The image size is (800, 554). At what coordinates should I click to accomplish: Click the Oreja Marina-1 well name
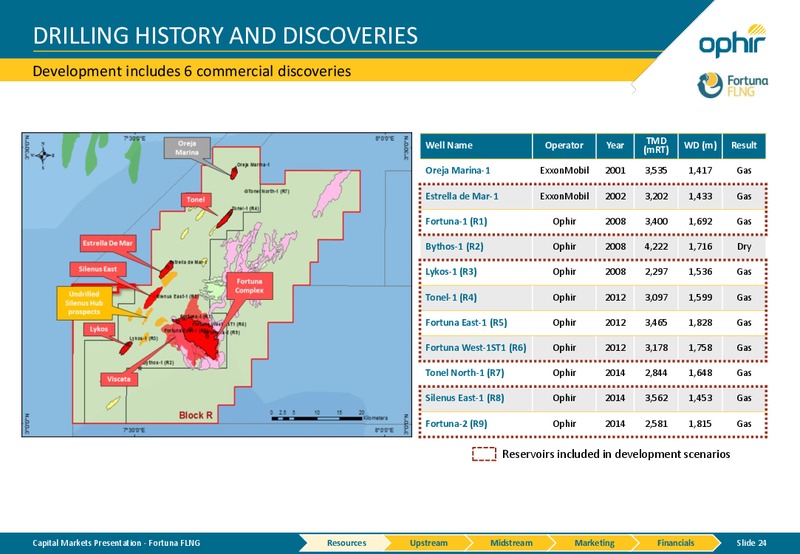point(458,170)
